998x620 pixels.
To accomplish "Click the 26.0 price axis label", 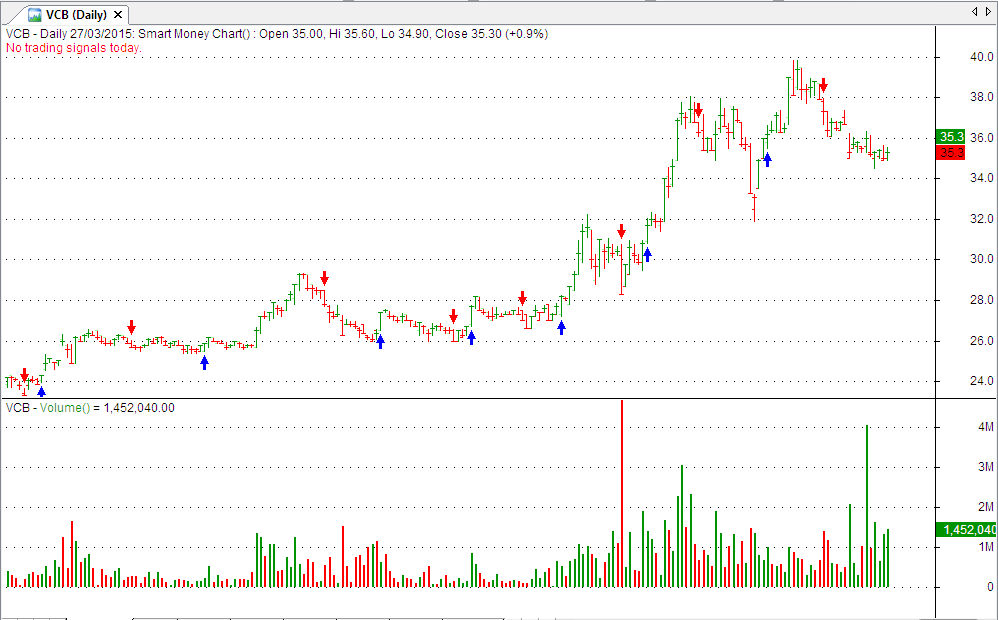I will (x=981, y=341).
